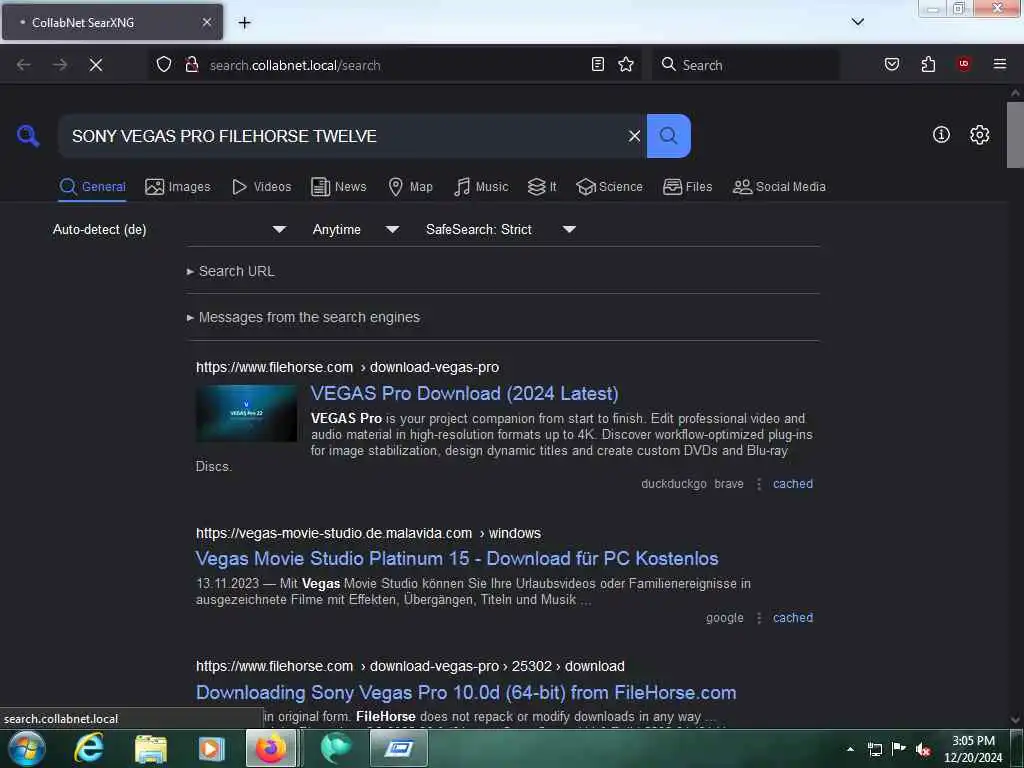Close the CollabNet SearXNG tab
The image size is (1024, 768).
[x=206, y=22]
